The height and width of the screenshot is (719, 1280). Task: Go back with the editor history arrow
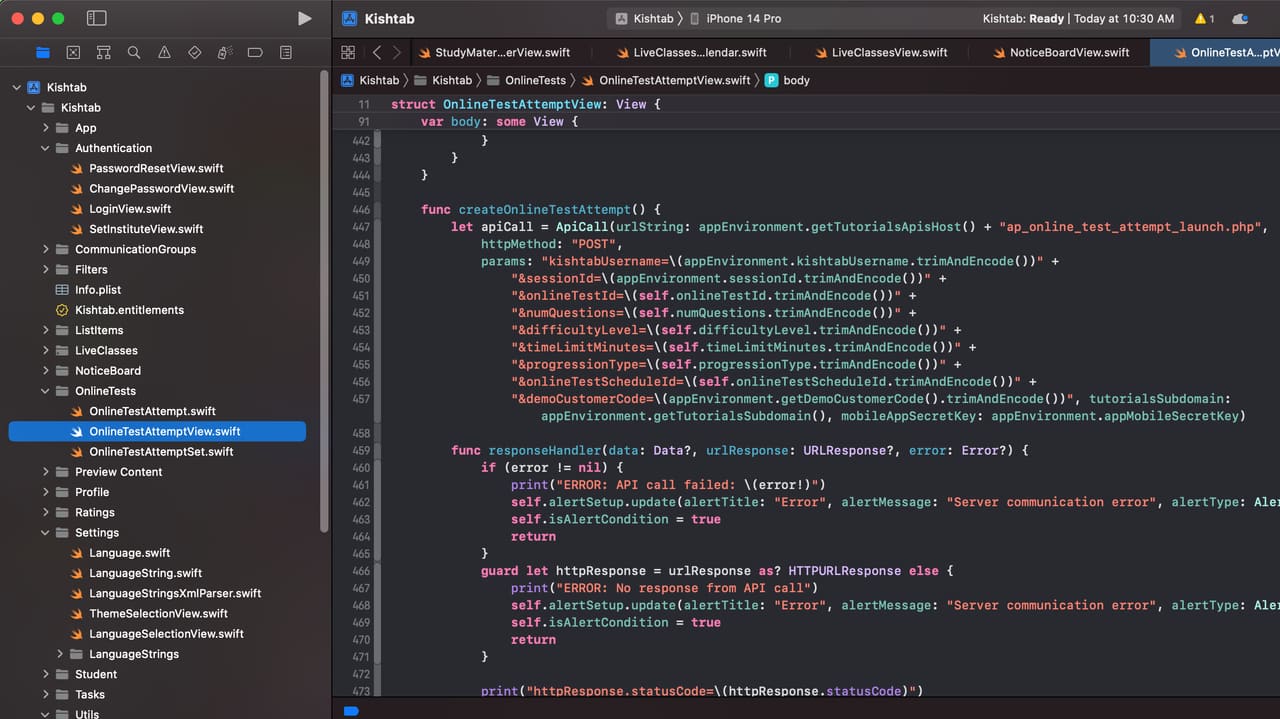pos(376,52)
